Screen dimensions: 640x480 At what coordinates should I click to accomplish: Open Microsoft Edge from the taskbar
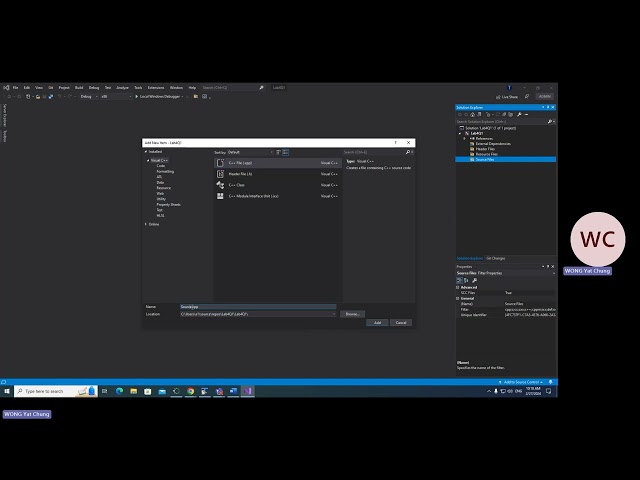pos(119,391)
